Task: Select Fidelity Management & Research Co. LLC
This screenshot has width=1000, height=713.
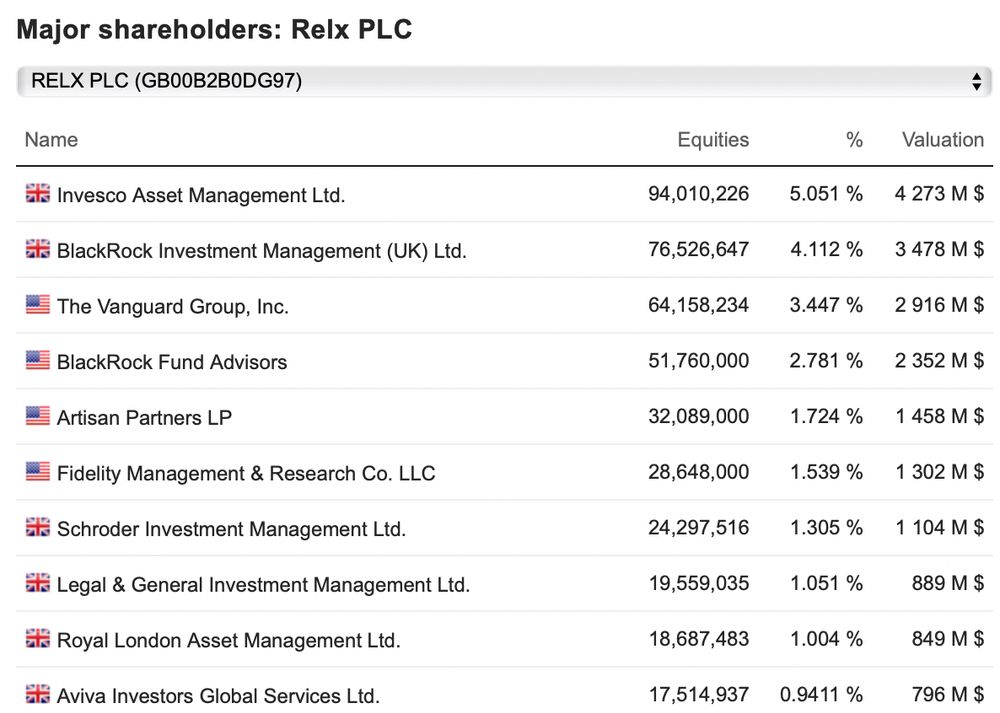Action: (x=246, y=473)
